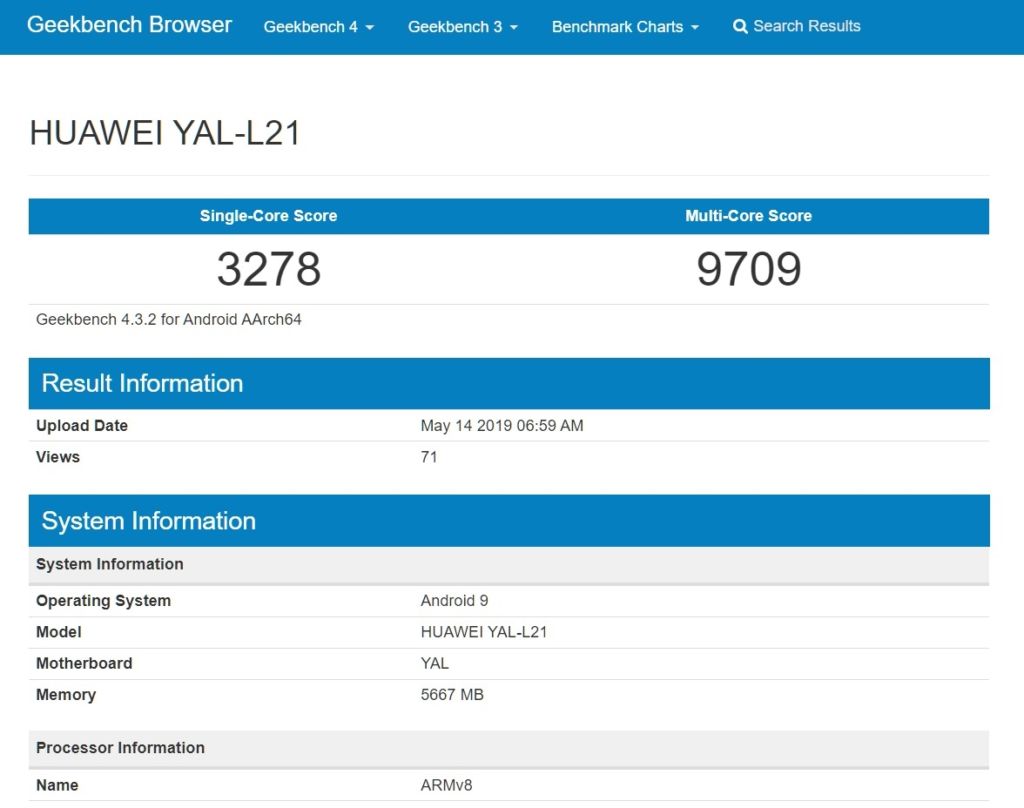Click the multi-core score value 9709

click(748, 269)
